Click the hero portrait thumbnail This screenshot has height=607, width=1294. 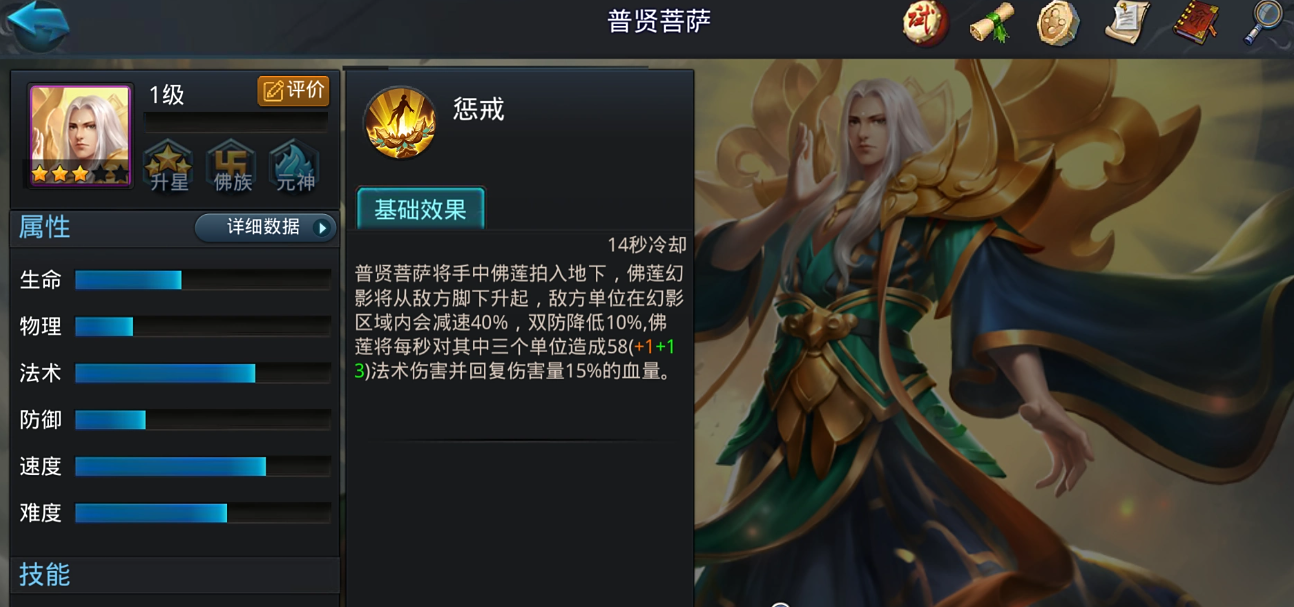click(x=80, y=136)
